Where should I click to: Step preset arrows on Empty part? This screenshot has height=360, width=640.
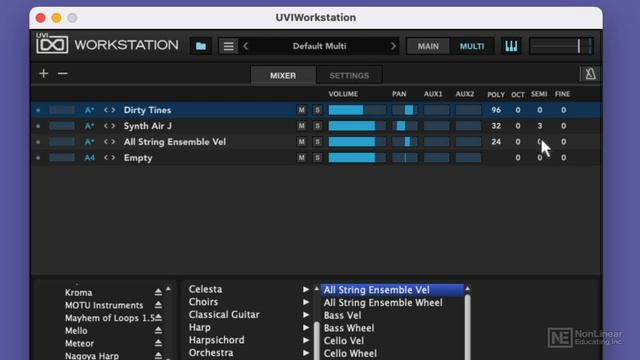(109, 158)
